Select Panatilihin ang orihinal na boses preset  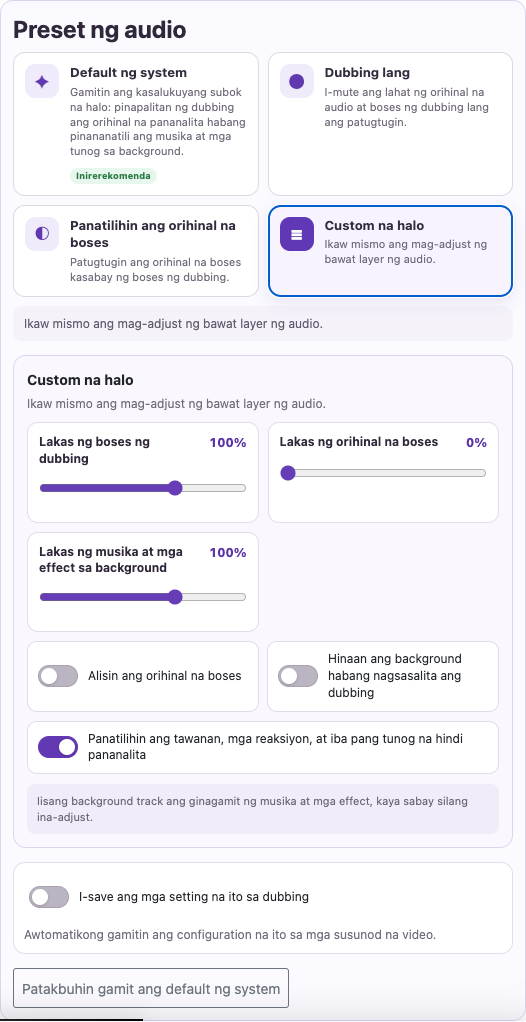click(136, 251)
